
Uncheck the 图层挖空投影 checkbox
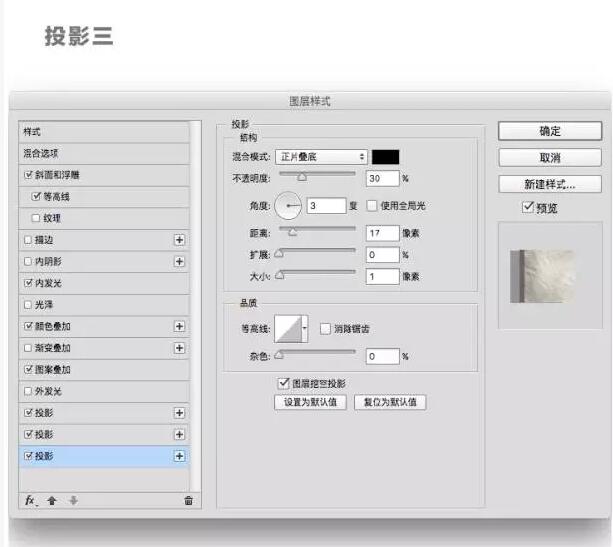click(x=283, y=383)
